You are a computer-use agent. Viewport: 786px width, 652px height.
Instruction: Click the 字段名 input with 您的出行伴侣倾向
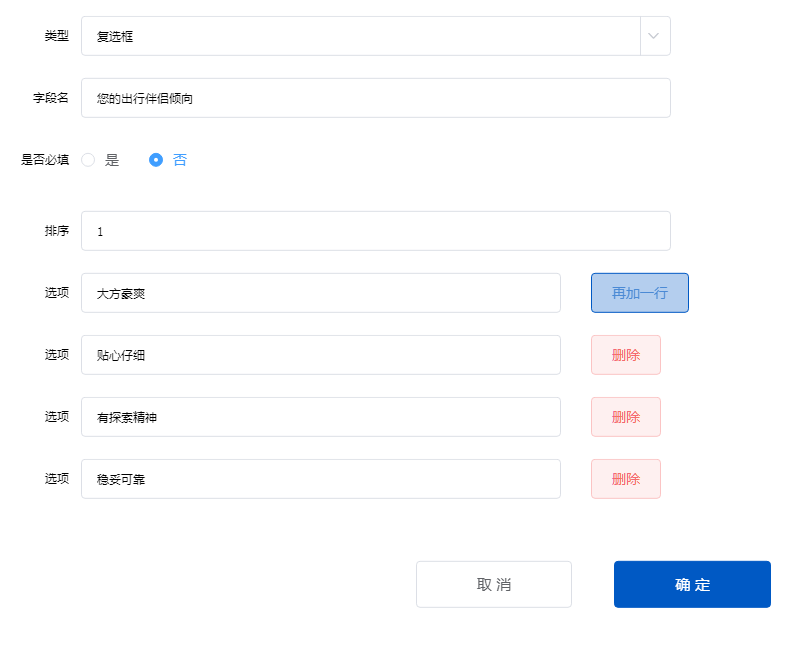pos(375,98)
